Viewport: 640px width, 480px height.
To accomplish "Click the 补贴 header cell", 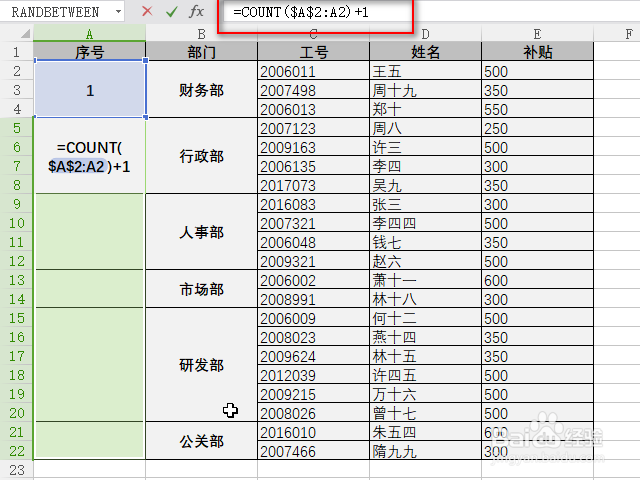I will 537,52.
